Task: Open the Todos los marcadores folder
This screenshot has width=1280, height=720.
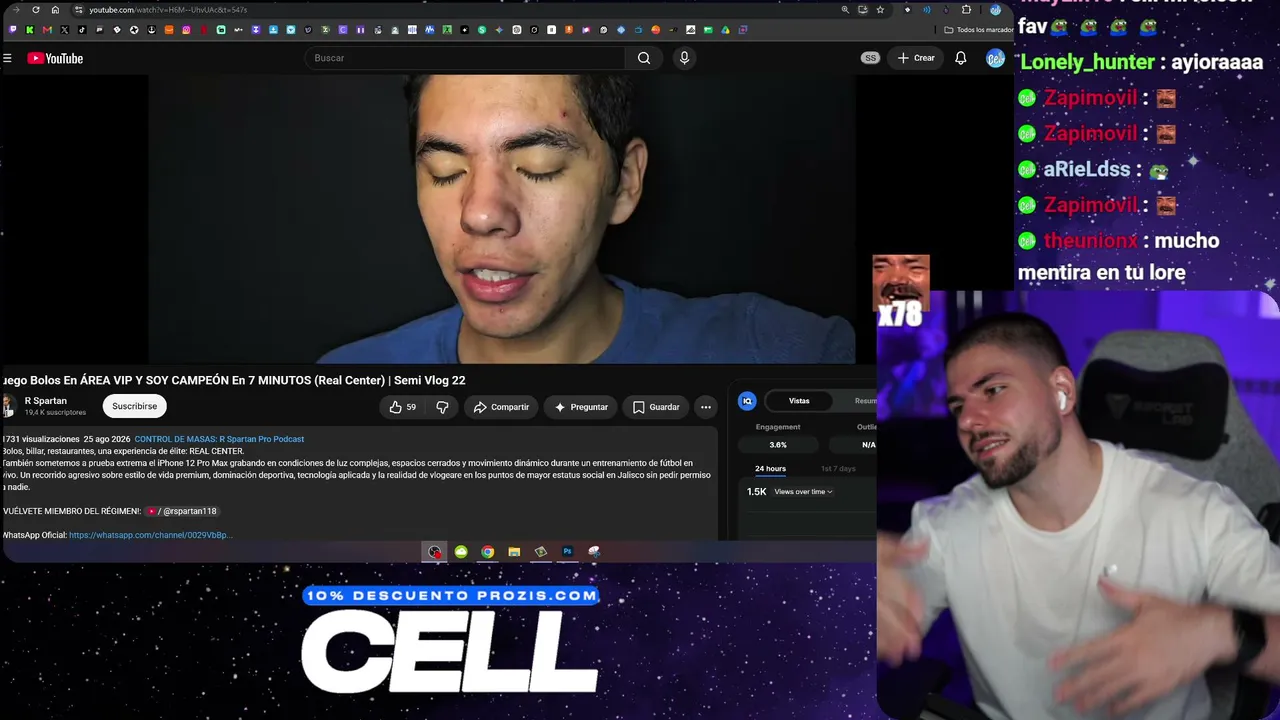Action: tap(978, 30)
